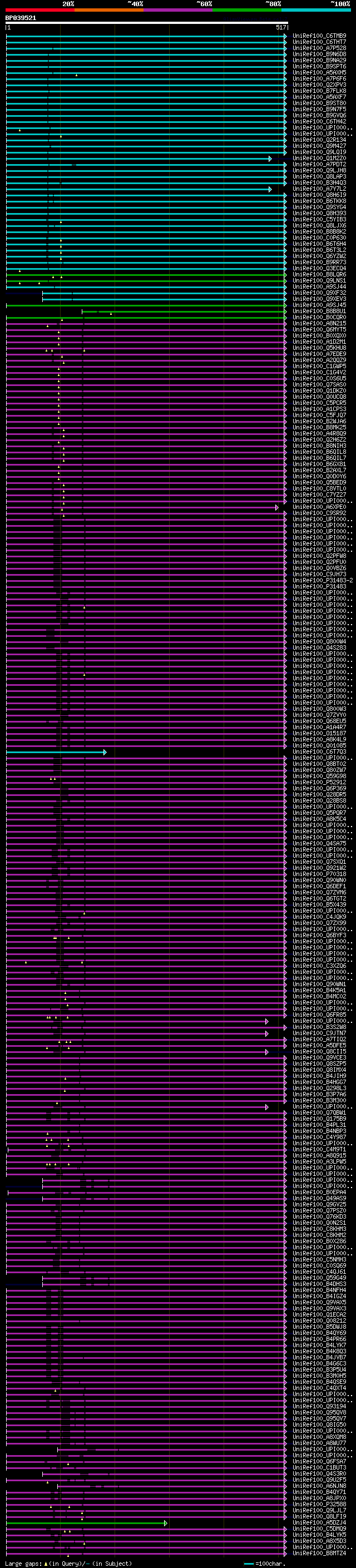Select UniRef100_A6XPE0 hit
The width and height of the screenshot is (356, 1568).
pos(319,507)
